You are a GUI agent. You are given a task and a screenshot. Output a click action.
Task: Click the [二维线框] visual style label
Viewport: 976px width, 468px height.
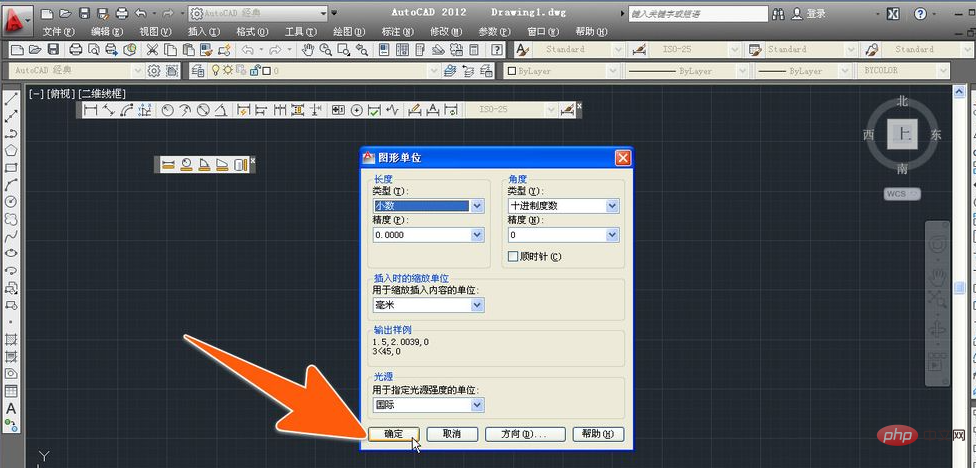[101, 94]
